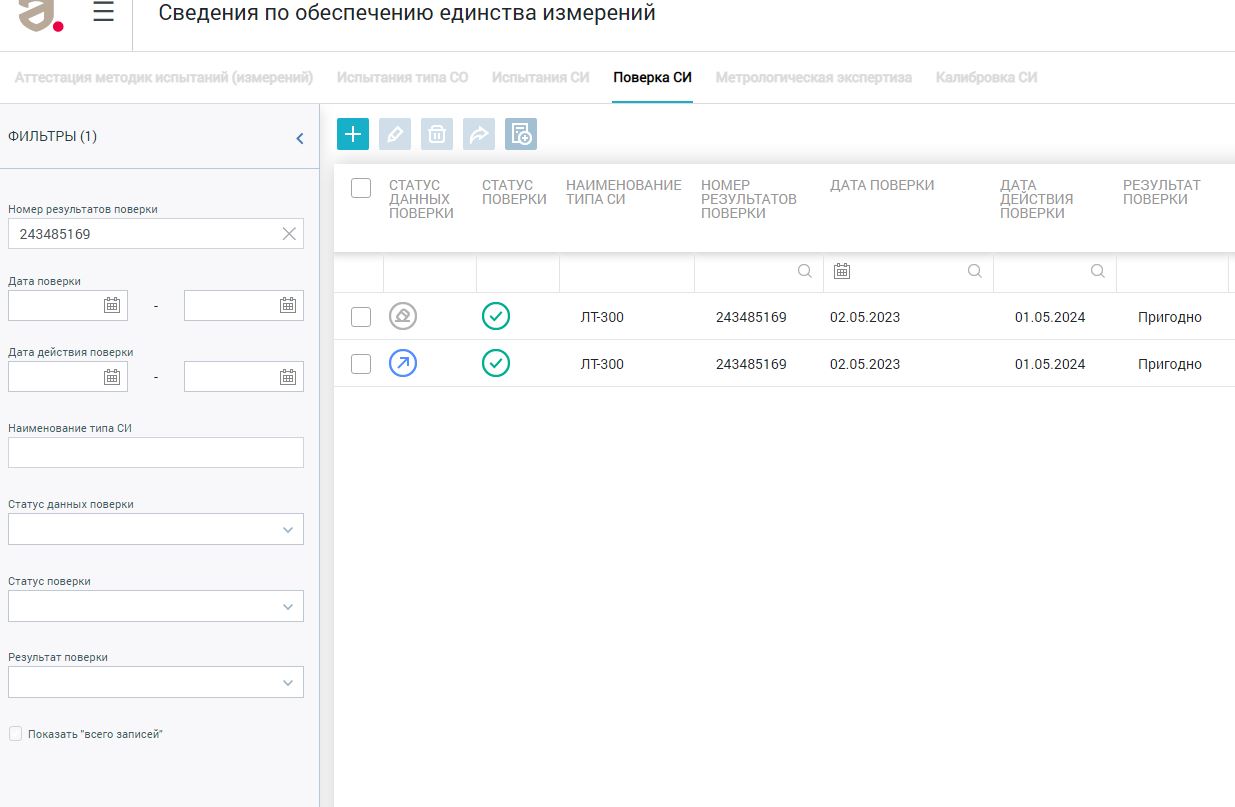Click the trash delete icon in toolbar

point(437,134)
